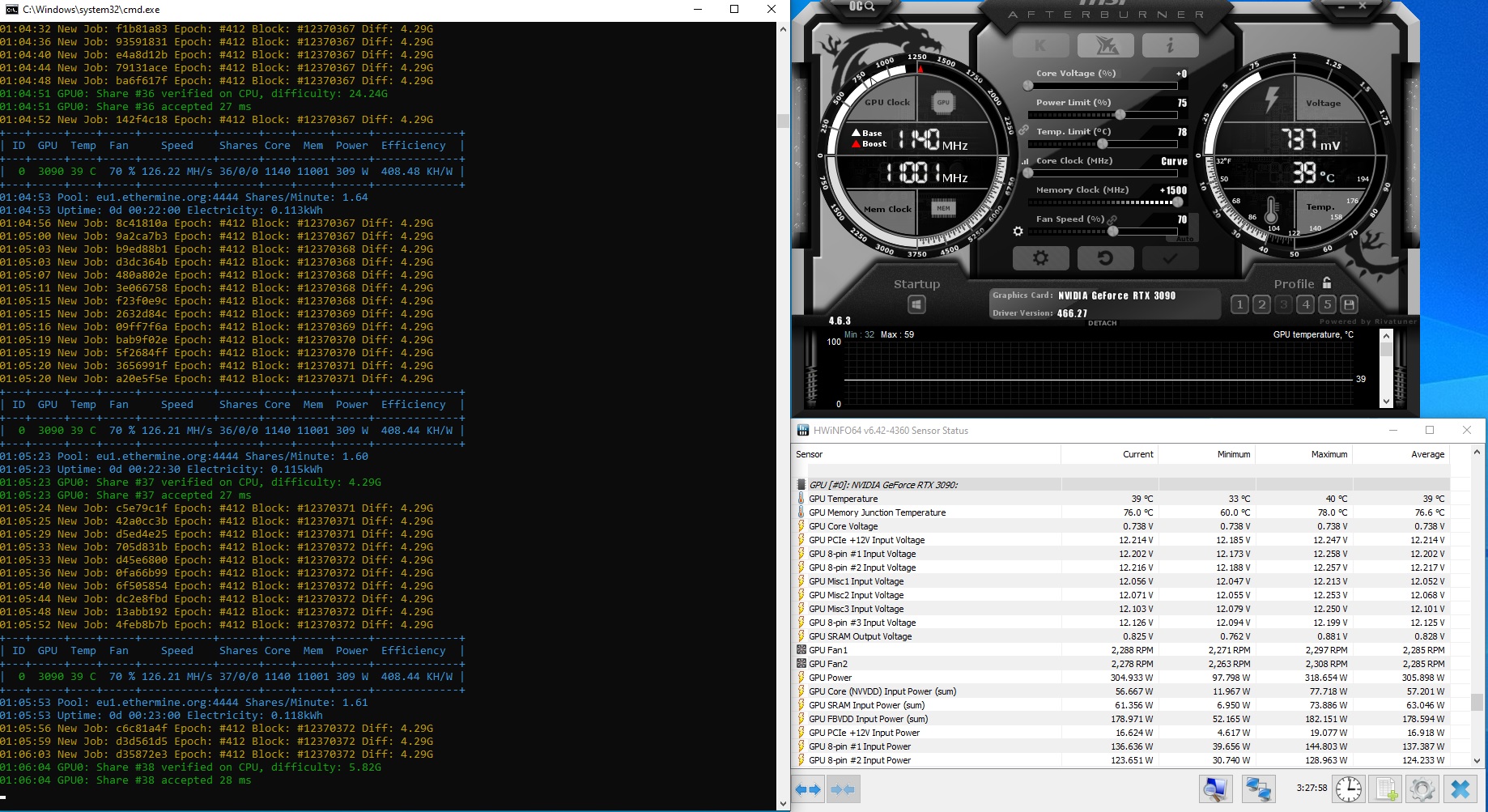The image size is (1488, 812).
Task: Close HWiNFO sensors with blue X button
Action: [1460, 789]
